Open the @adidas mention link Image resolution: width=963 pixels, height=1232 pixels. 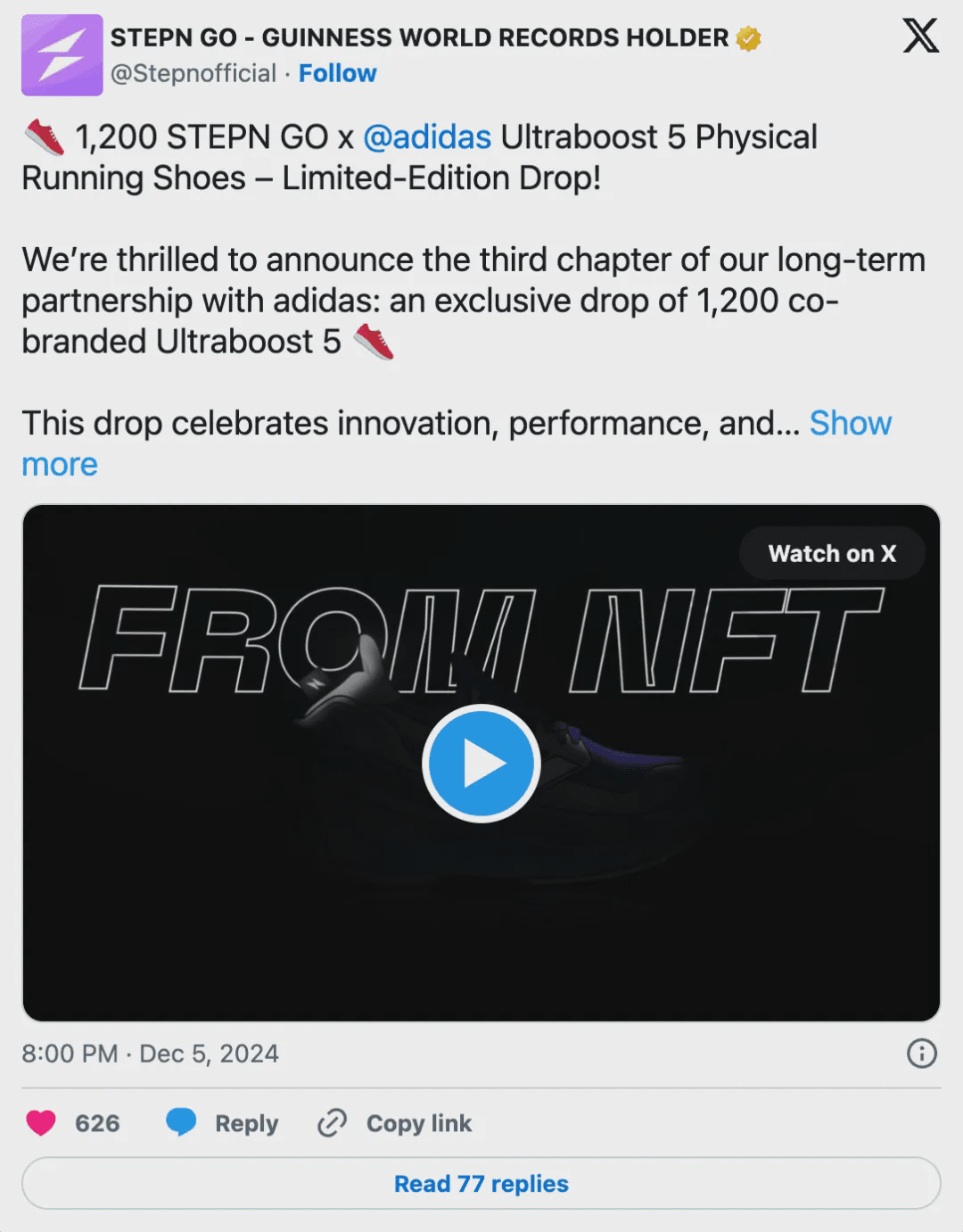point(427,137)
